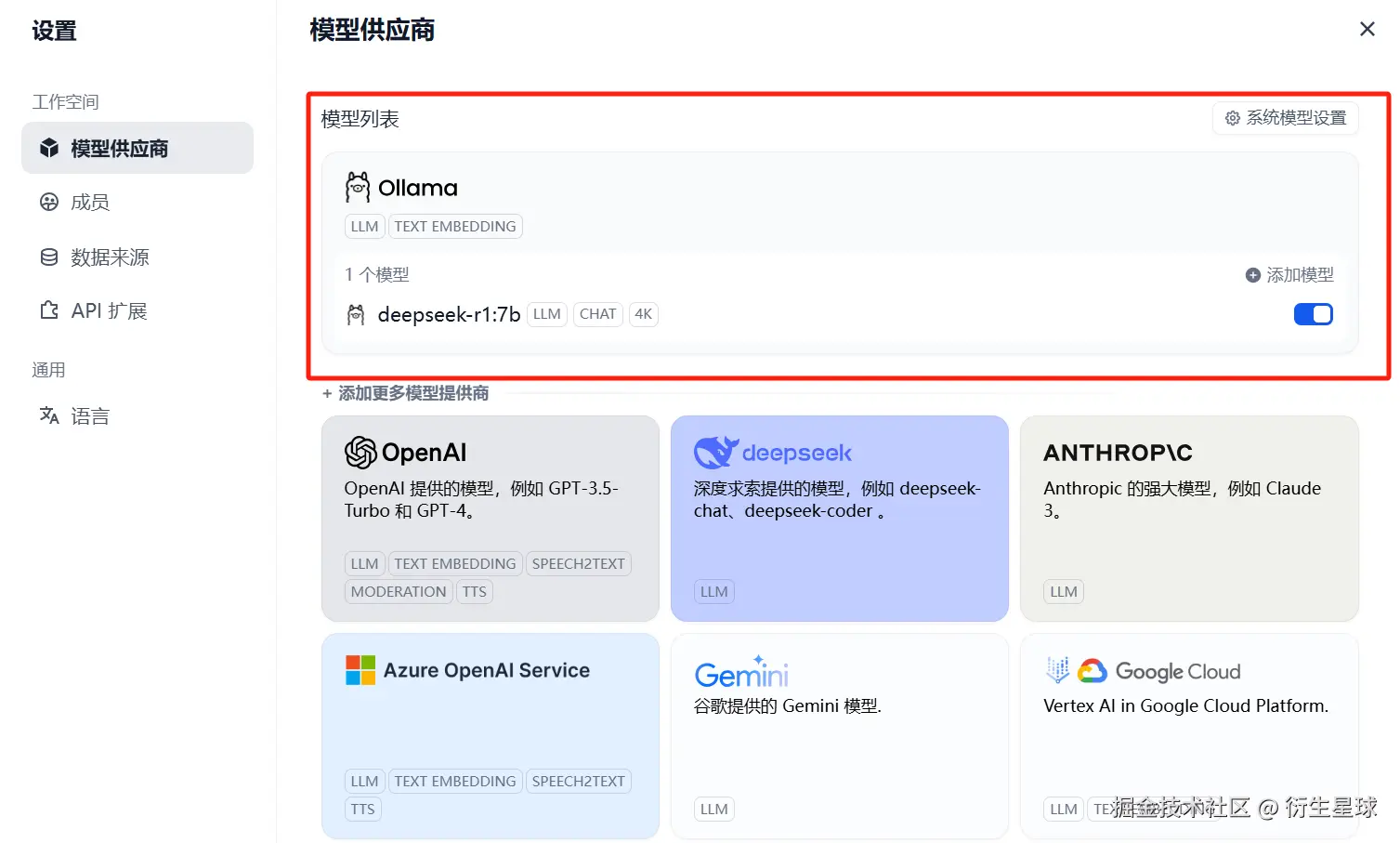
Task: Click the cube icon beside 模型供应商
Action: pos(49,148)
